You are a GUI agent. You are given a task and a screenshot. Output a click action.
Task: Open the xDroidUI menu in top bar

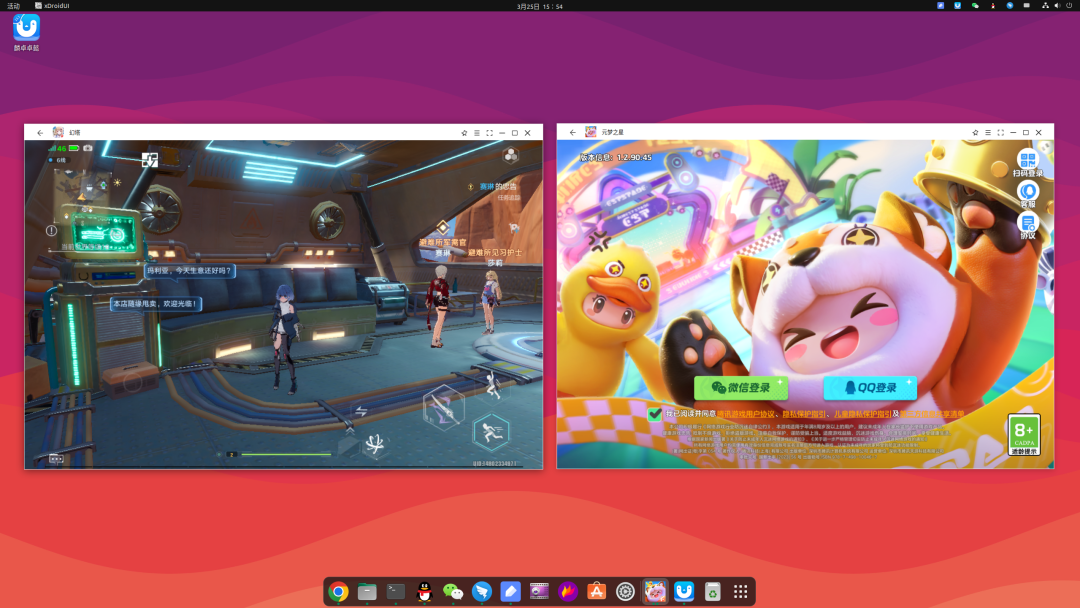(53, 6)
